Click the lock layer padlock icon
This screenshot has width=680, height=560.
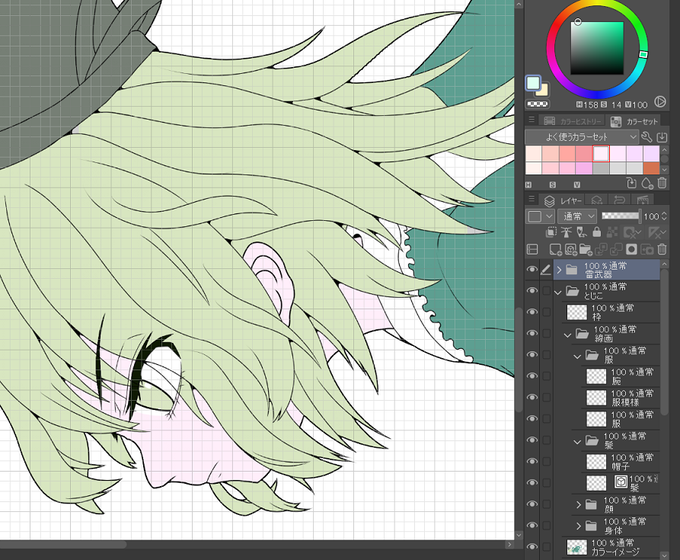click(x=597, y=232)
